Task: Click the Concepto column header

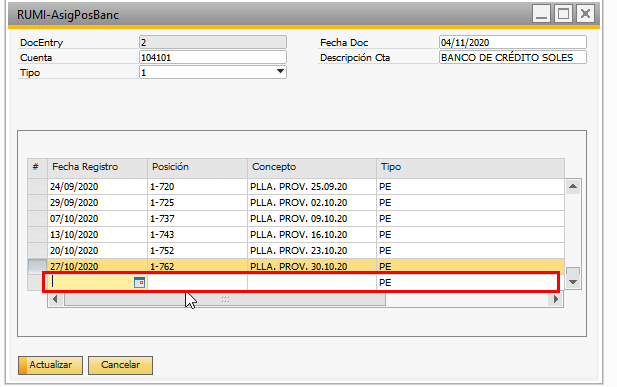Action: 312,167
